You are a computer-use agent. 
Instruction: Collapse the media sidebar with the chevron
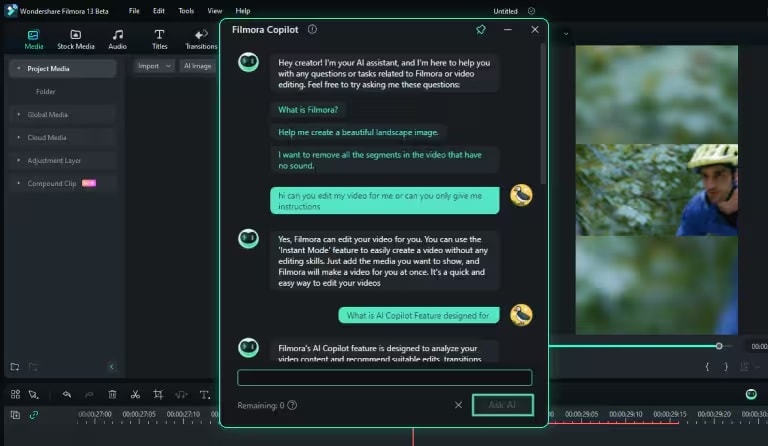point(112,367)
